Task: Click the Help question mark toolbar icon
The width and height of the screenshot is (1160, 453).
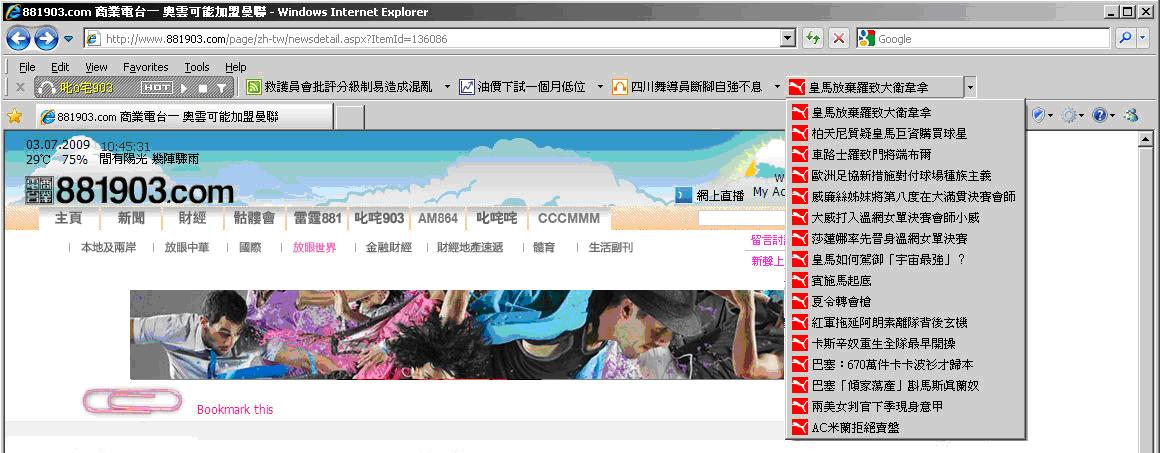Action: click(1099, 116)
